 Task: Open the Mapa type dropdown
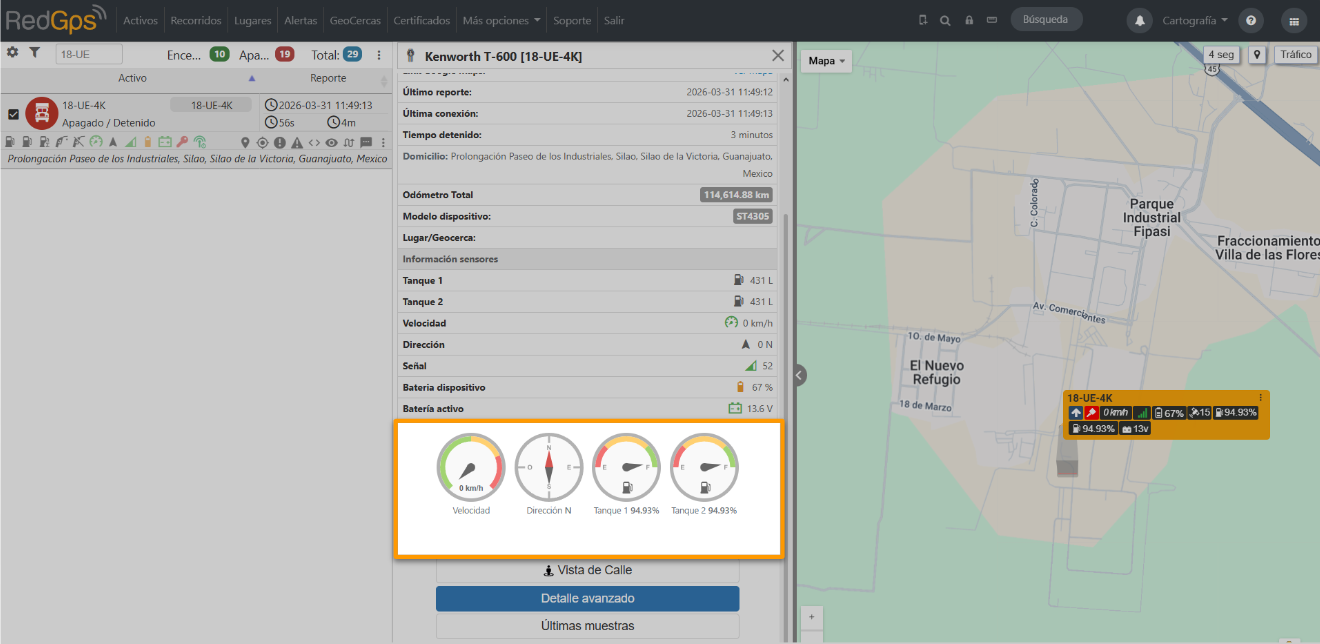[826, 61]
